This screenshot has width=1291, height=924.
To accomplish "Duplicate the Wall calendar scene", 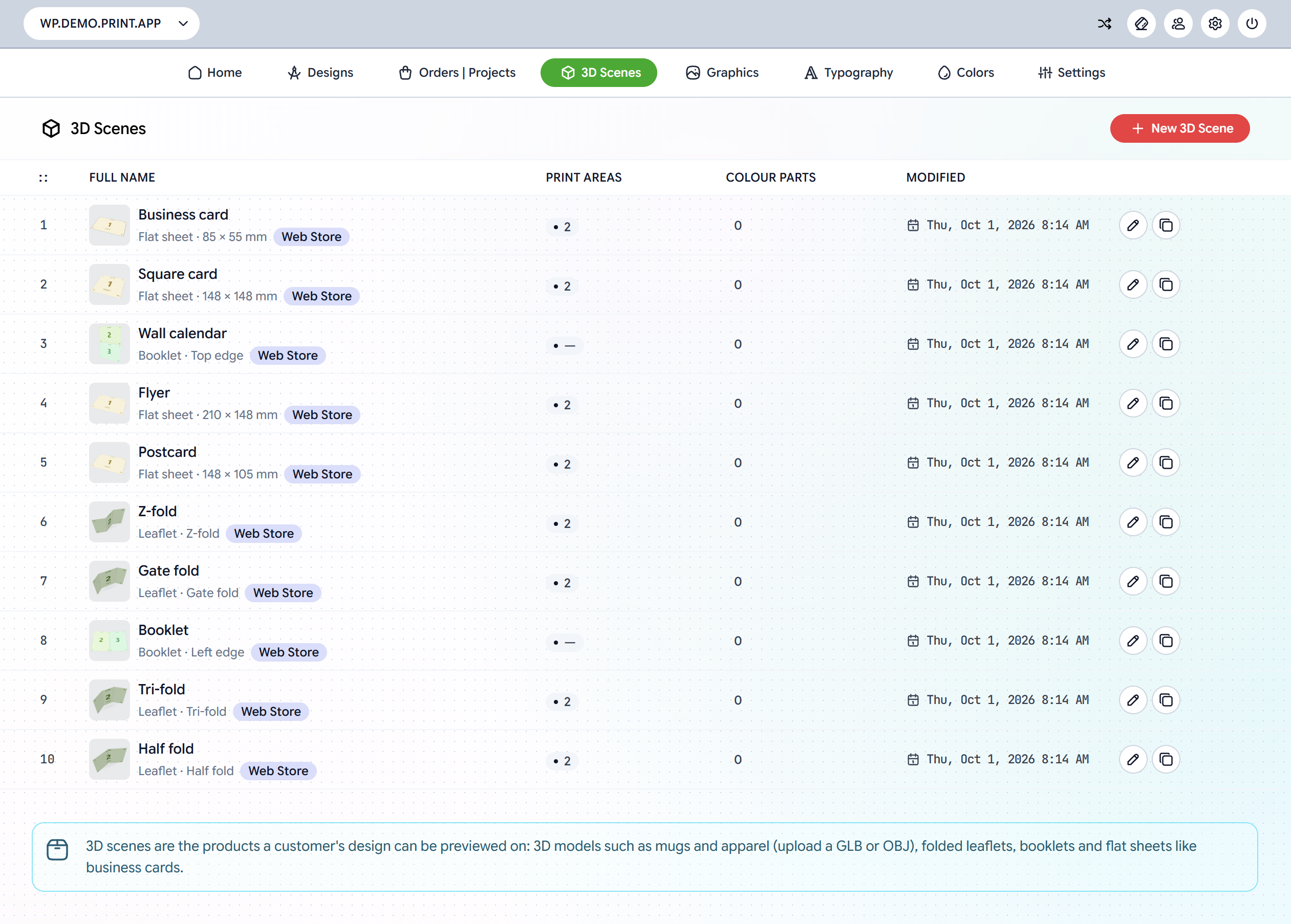I will (x=1166, y=344).
